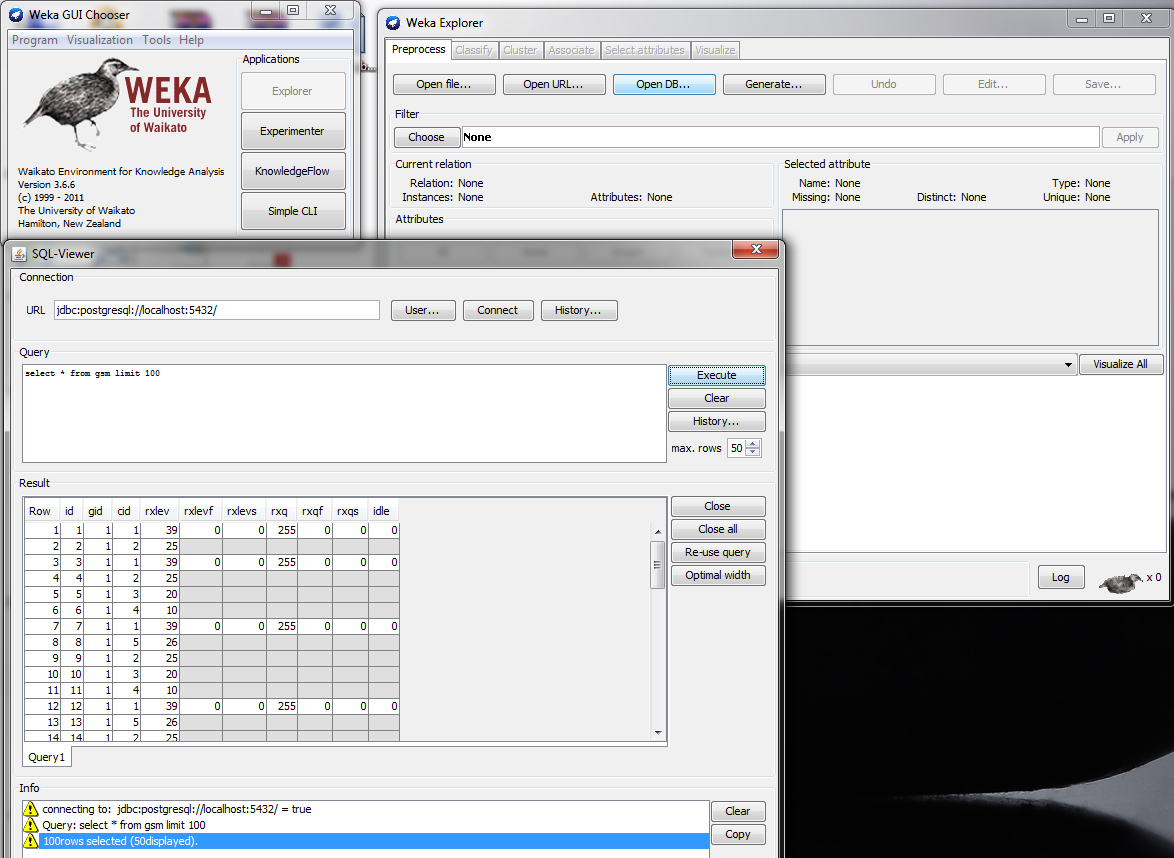This screenshot has height=858, width=1174.
Task: Click the rxq column header
Action: [280, 511]
